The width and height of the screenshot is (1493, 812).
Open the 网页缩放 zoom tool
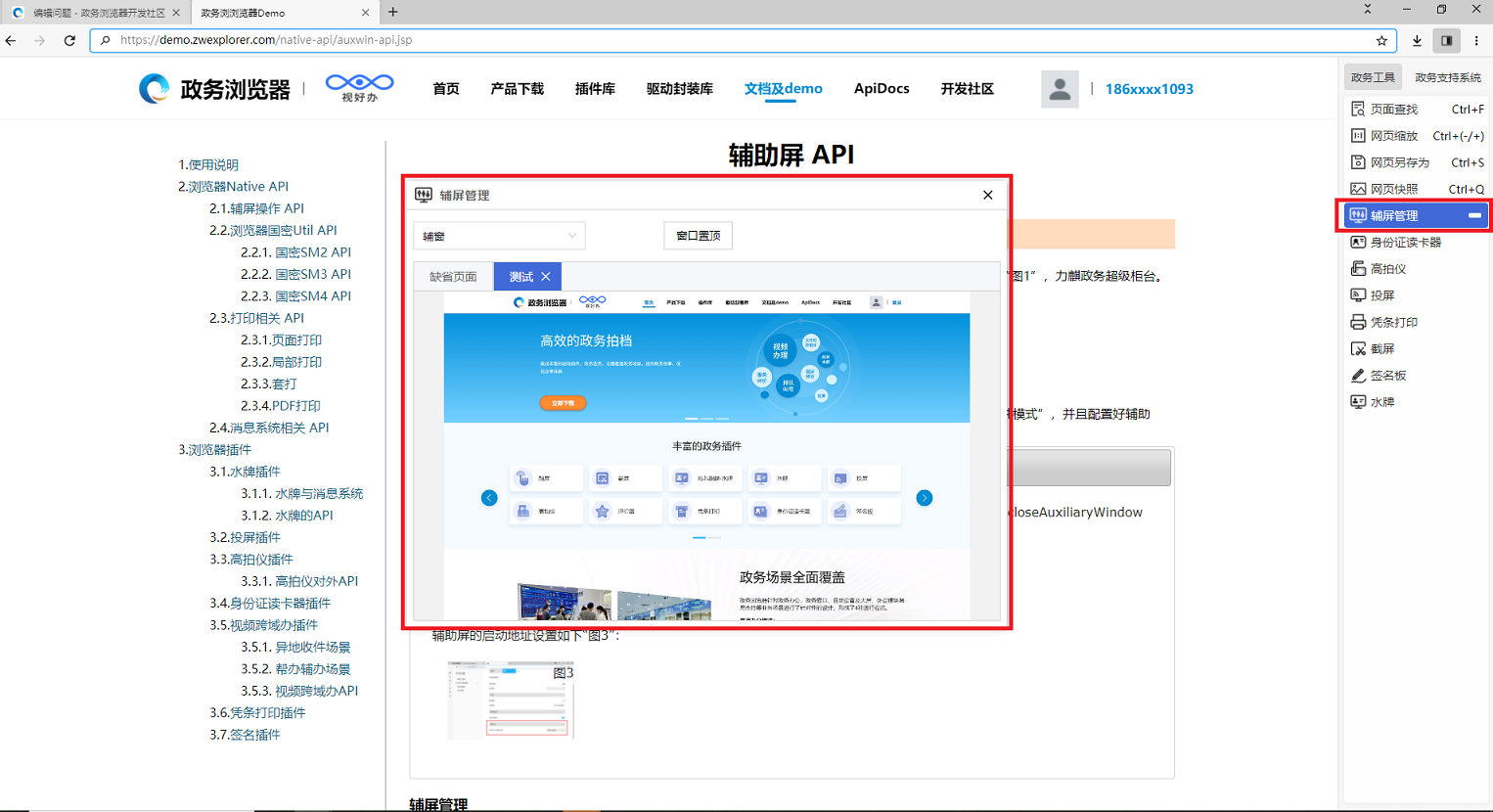coord(1416,136)
